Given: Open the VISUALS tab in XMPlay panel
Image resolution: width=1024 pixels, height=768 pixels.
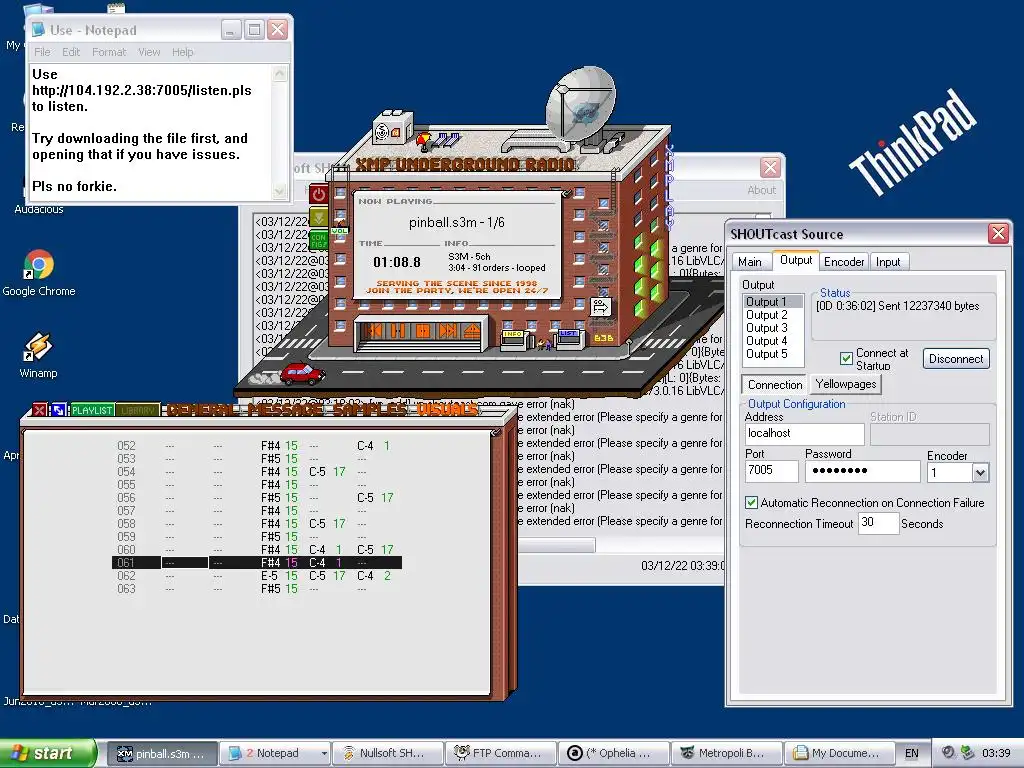Looking at the screenshot, I should coord(448,410).
